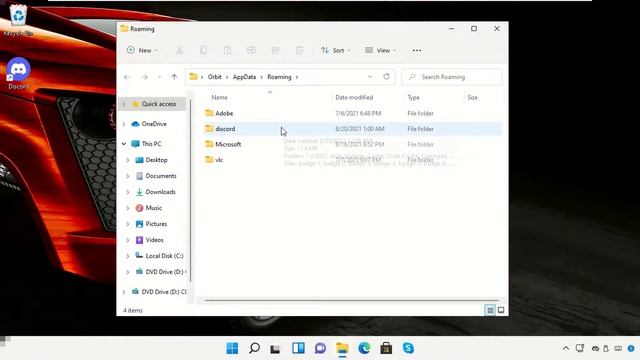Screen dimensions: 640x360
Task: Open recent locations chevron
Action: [x=160, y=77]
